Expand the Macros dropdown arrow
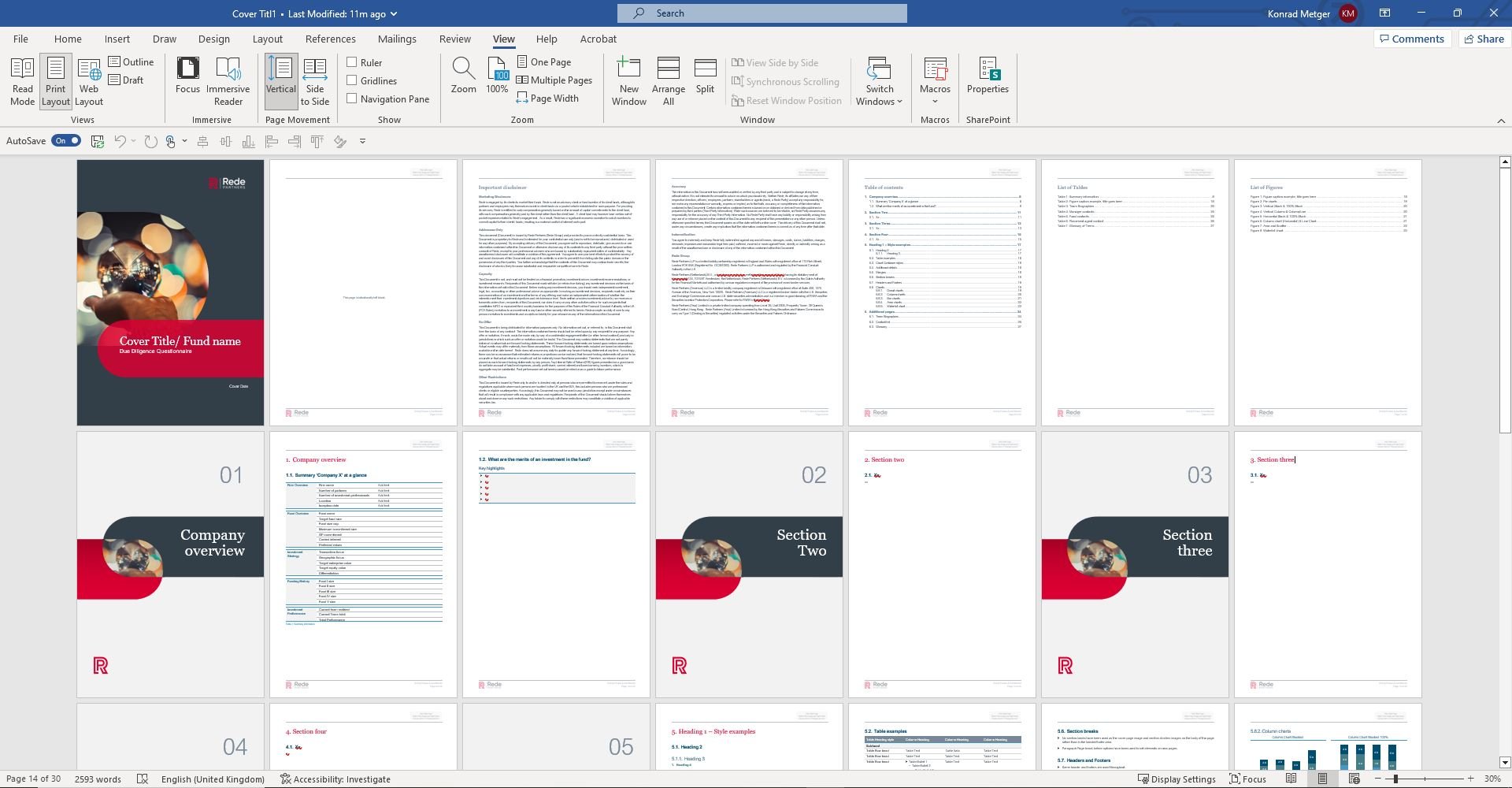This screenshot has height=788, width=1512. click(x=935, y=101)
